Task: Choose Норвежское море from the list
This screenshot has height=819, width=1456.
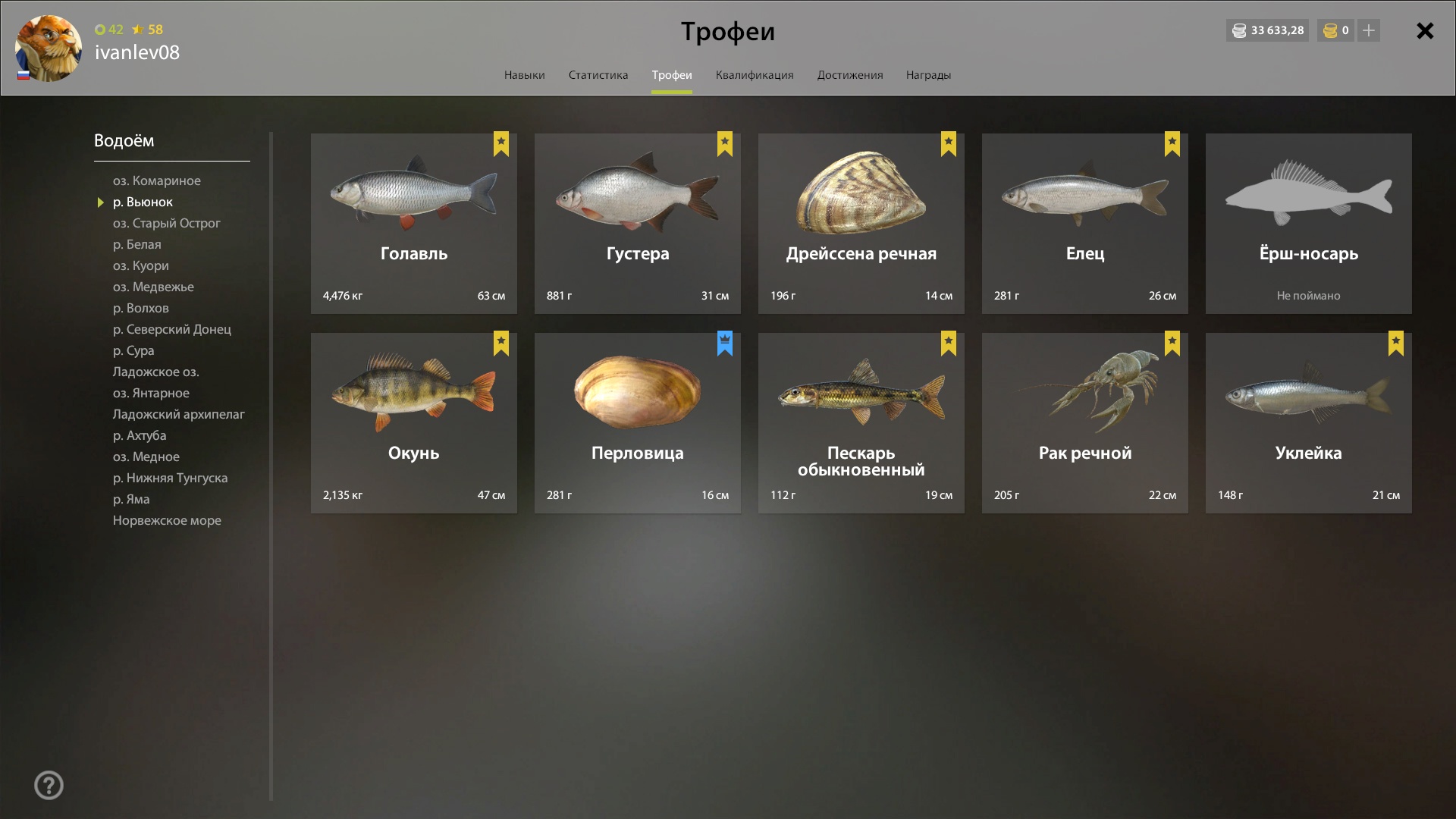Action: click(x=167, y=520)
